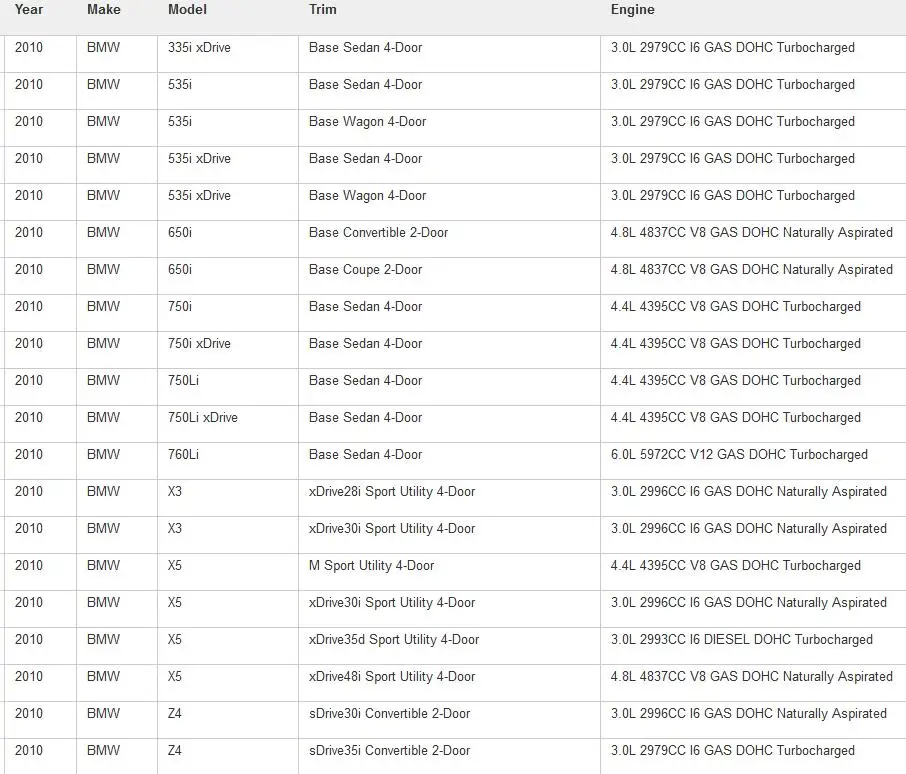Select Z4 in the sDrive30i row

tap(174, 713)
